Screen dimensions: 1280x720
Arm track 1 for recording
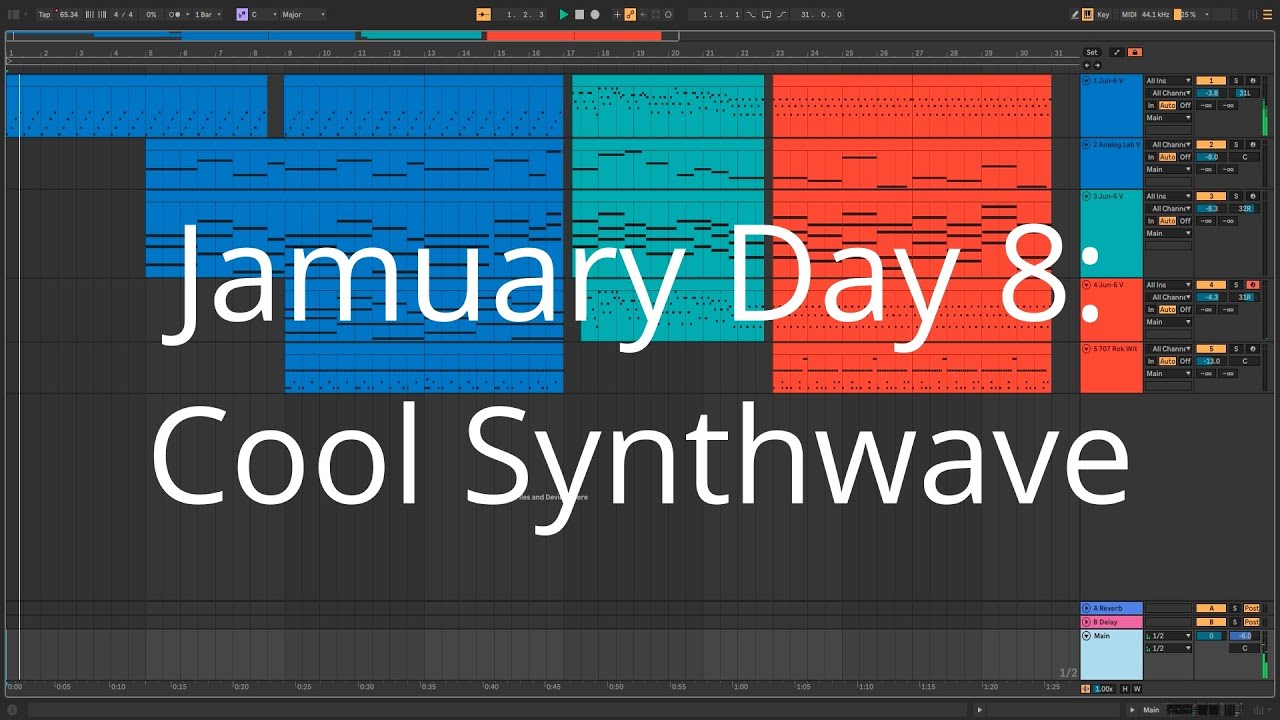(x=1252, y=81)
